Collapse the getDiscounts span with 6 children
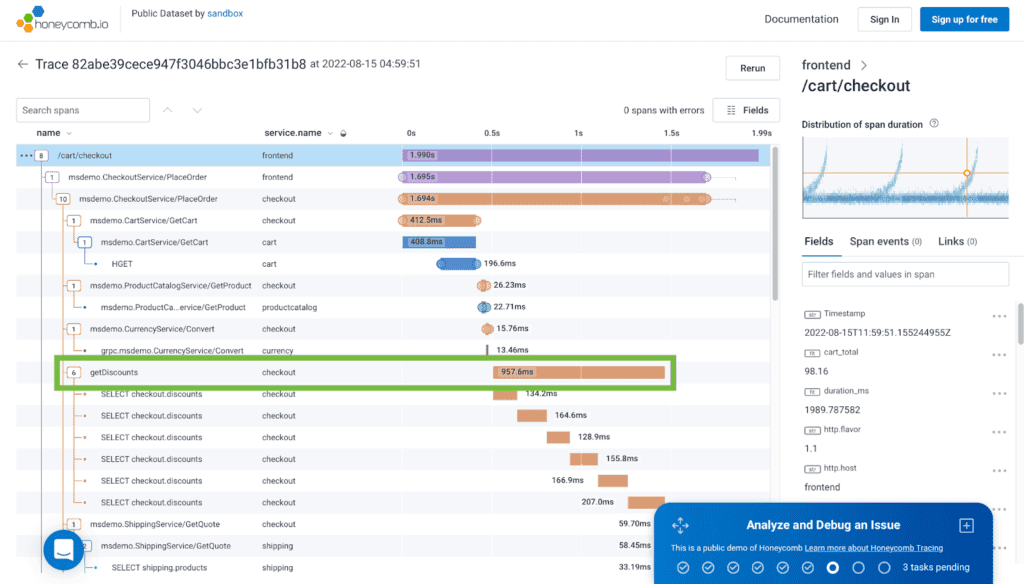 (73, 372)
